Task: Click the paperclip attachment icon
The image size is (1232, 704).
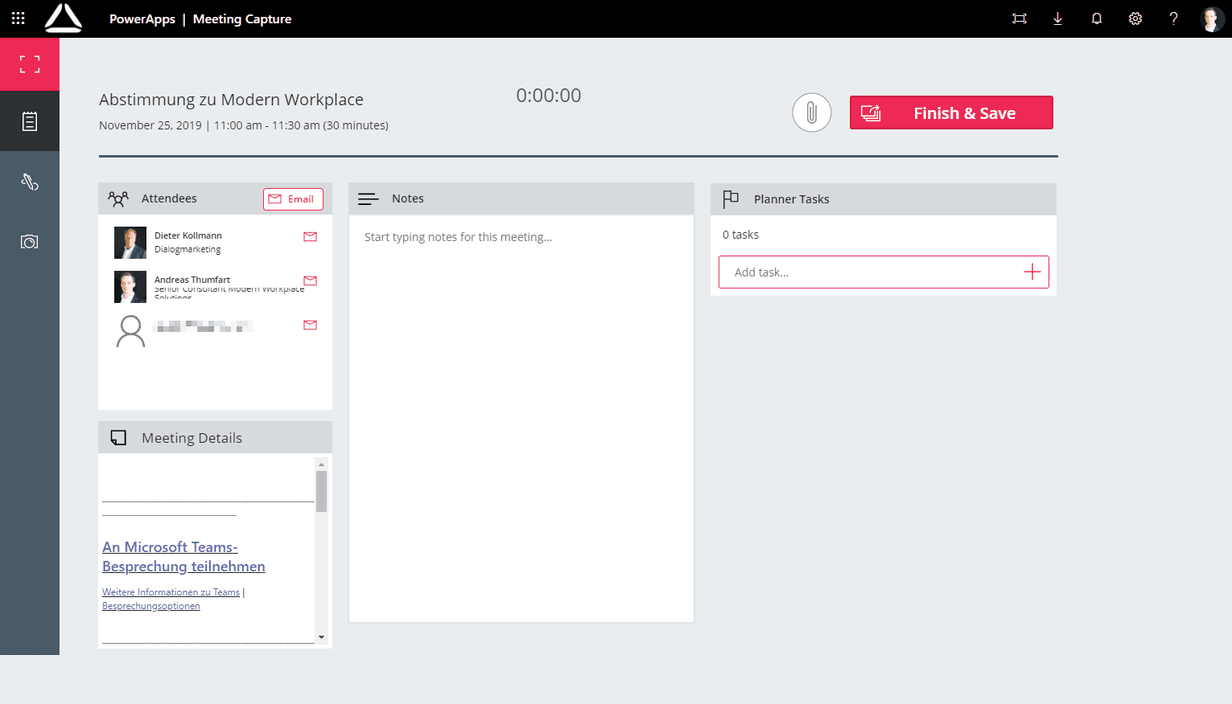Action: point(812,113)
